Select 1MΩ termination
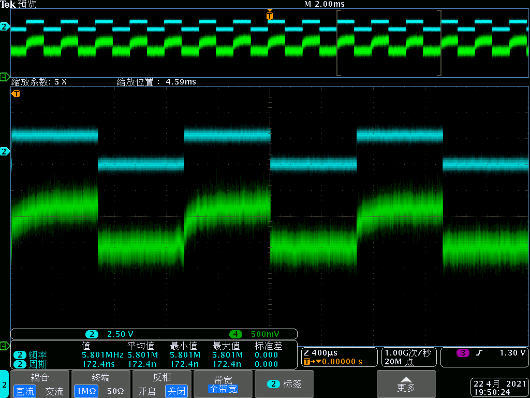530x398 pixels. tap(86, 391)
